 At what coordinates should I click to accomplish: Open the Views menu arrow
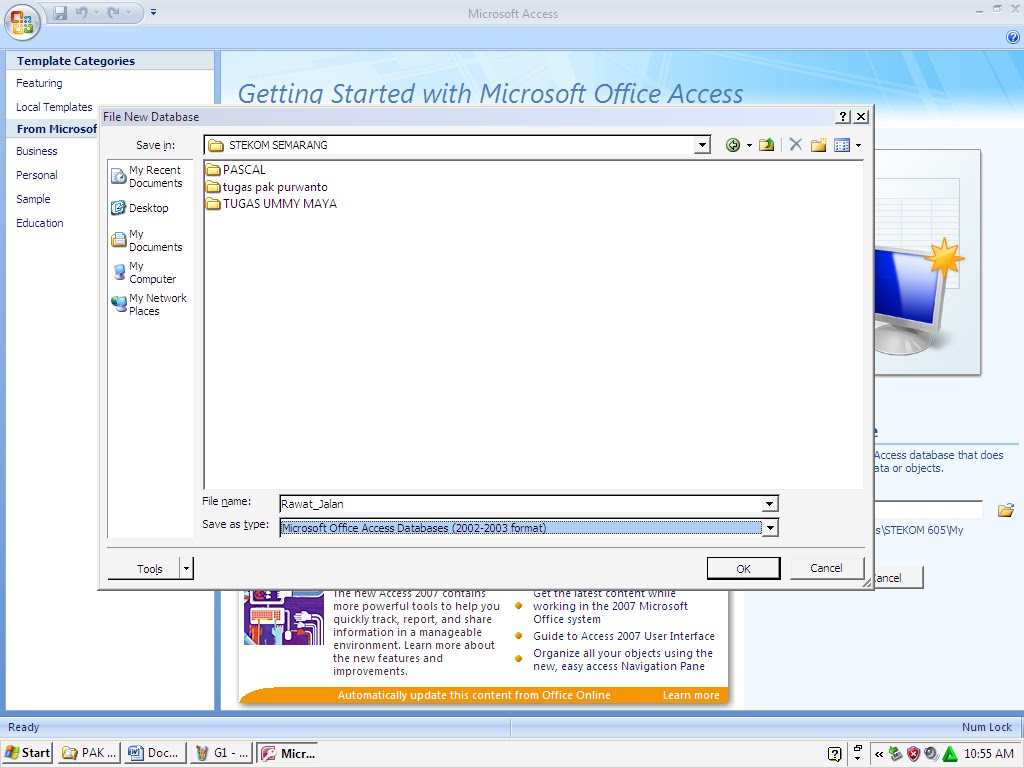[x=855, y=144]
